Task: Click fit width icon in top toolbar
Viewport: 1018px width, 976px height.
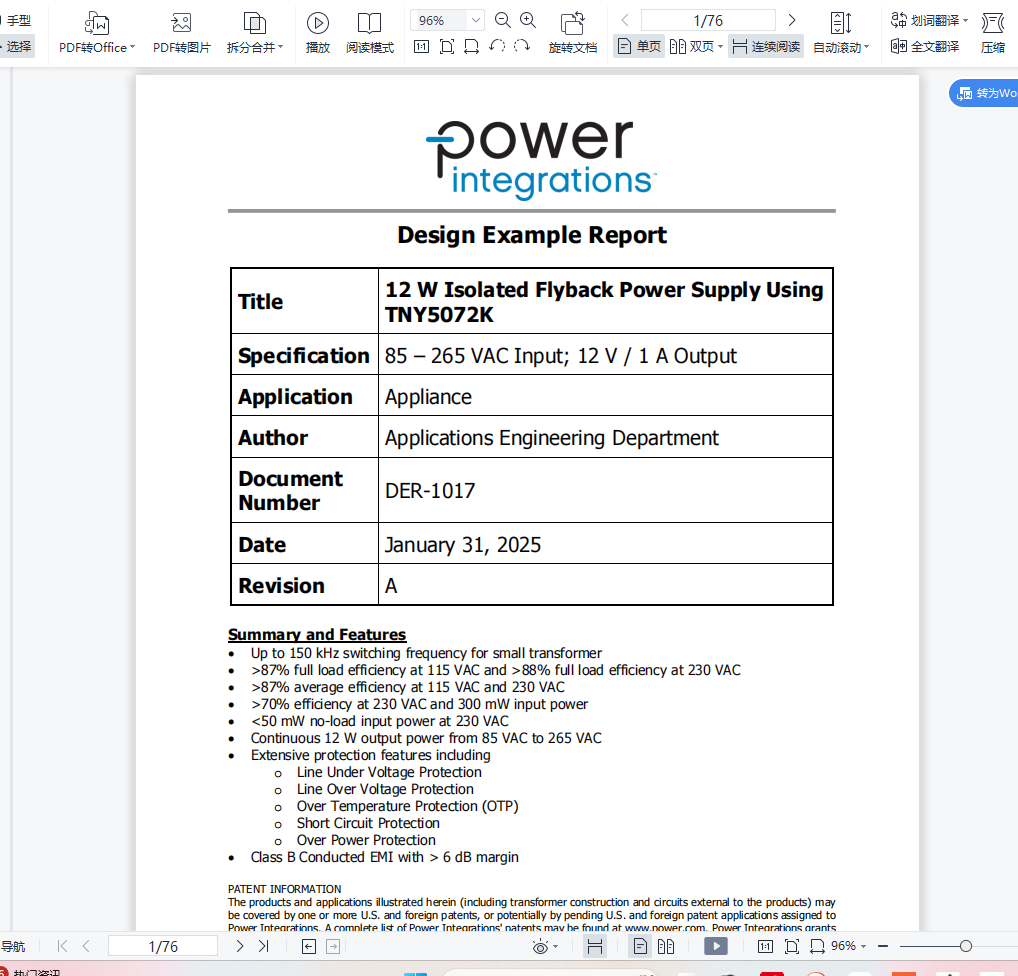Action: [x=472, y=47]
